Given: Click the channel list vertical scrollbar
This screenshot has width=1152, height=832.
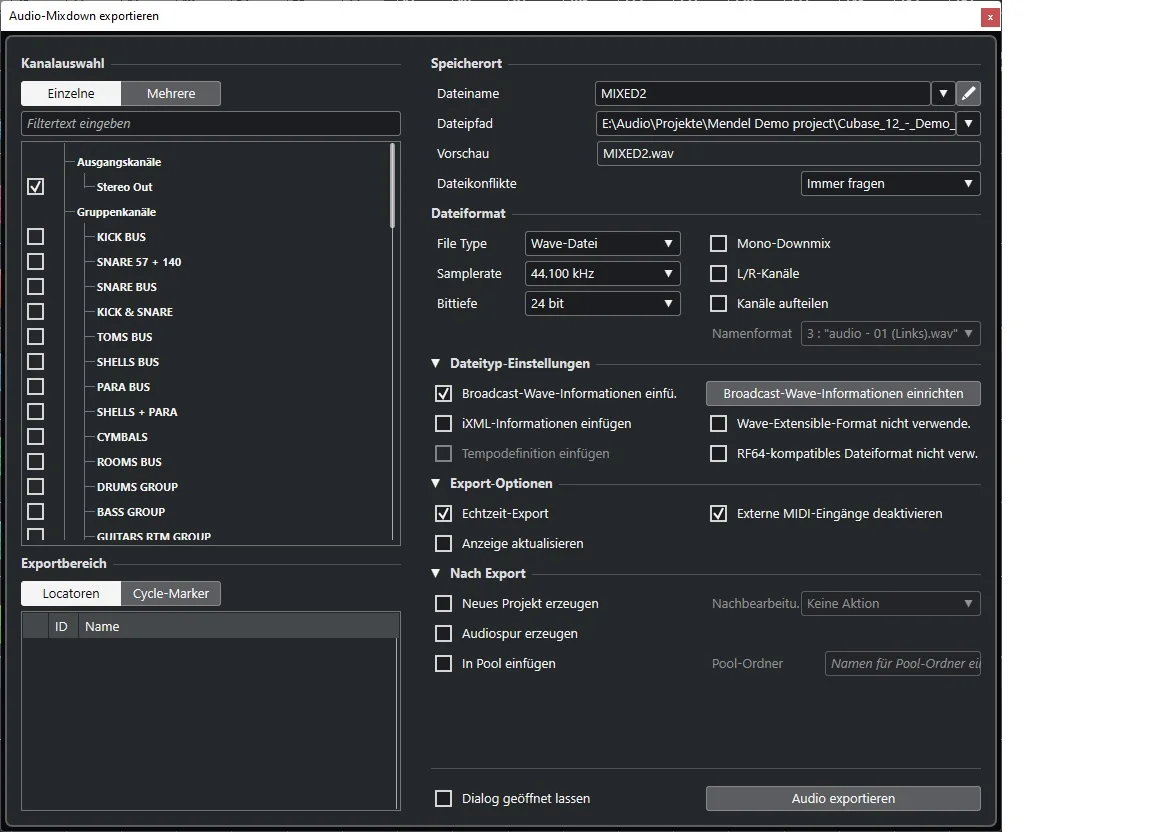Looking at the screenshot, I should tap(392, 185).
